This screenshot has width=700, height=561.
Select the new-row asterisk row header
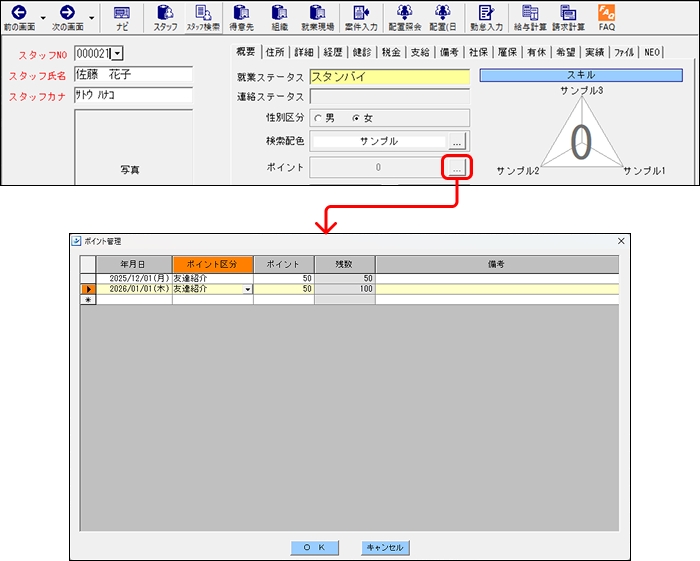[x=88, y=300]
